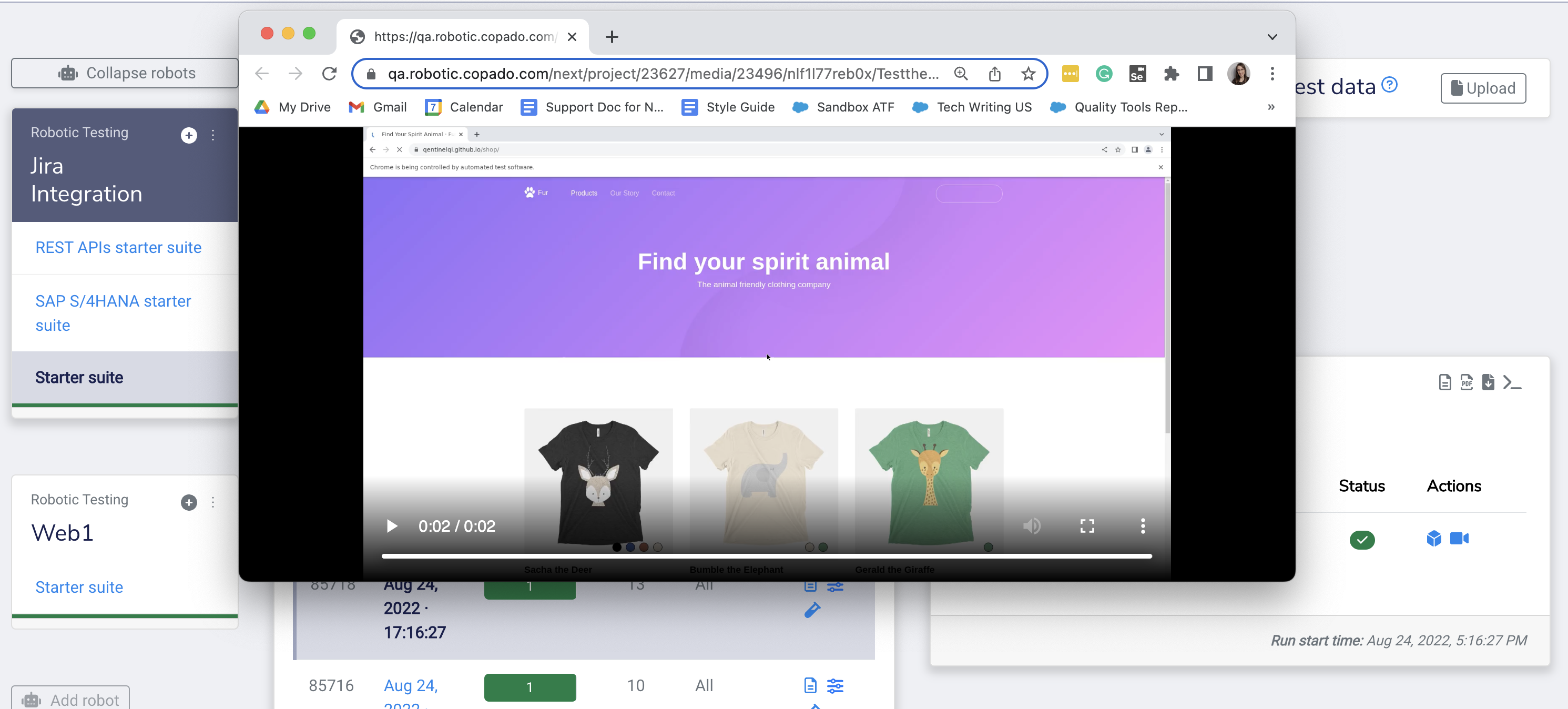
Task: Click the file export icon in panel toolbar
Action: click(x=1487, y=382)
